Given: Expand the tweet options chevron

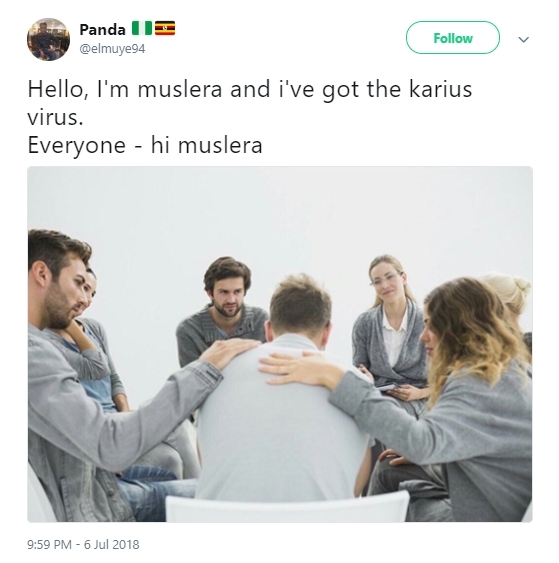Looking at the screenshot, I should (523, 39).
